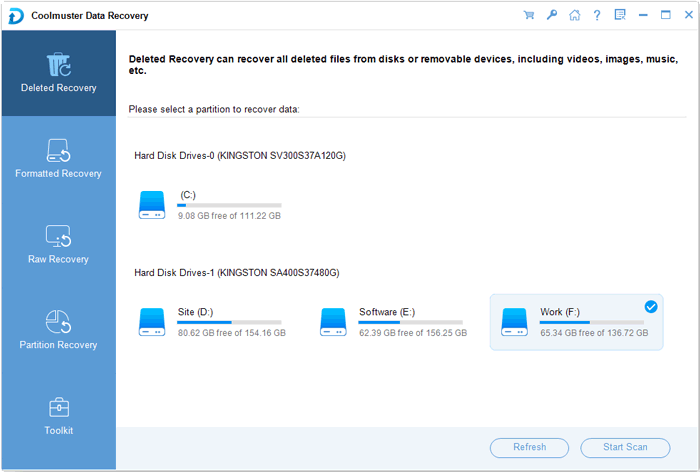Click the Site (D:) usage bar
Image resolution: width=700 pixels, height=472 pixels.
point(230,322)
